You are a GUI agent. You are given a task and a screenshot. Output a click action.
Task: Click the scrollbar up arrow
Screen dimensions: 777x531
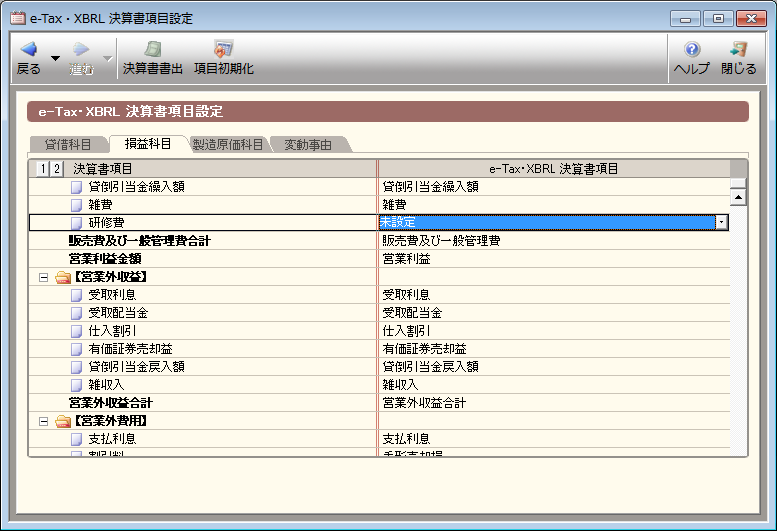click(739, 197)
